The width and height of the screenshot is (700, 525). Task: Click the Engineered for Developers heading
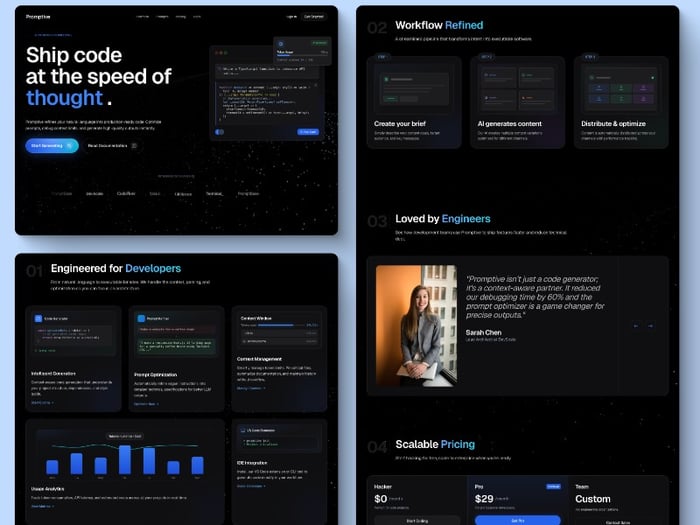(x=116, y=268)
